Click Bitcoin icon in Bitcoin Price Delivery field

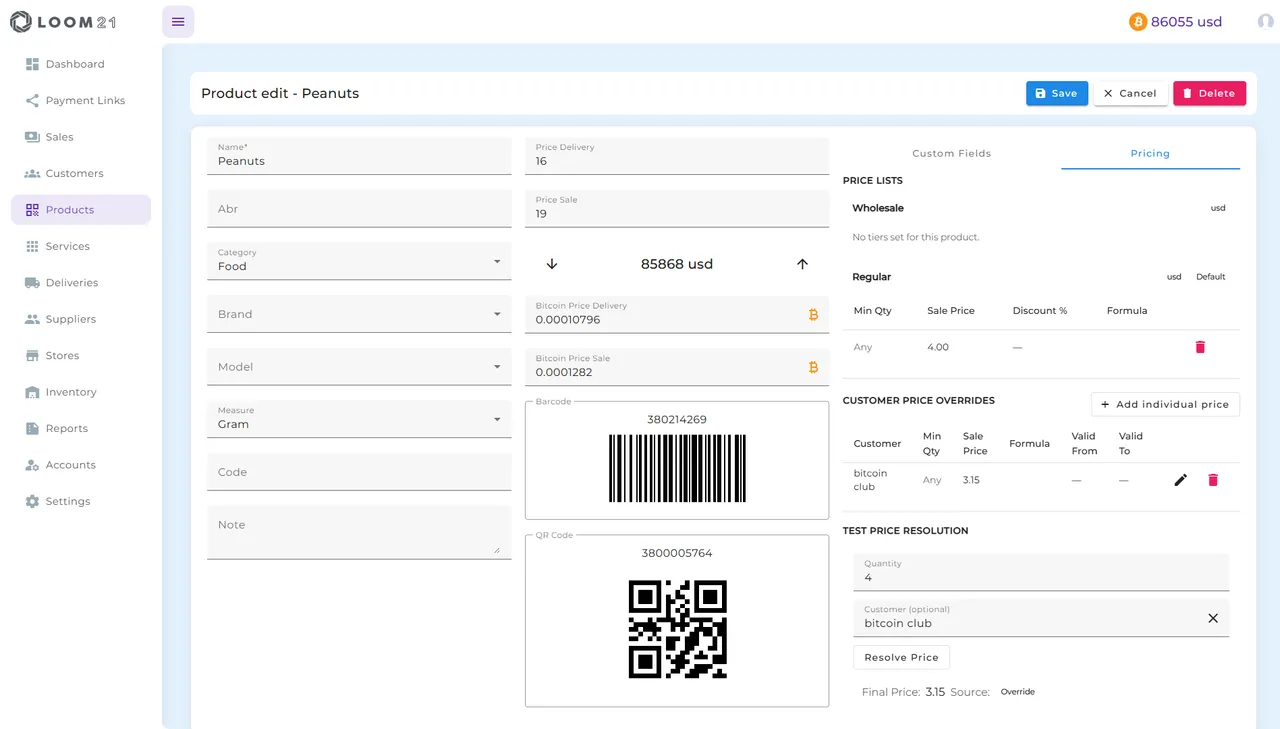(x=813, y=314)
